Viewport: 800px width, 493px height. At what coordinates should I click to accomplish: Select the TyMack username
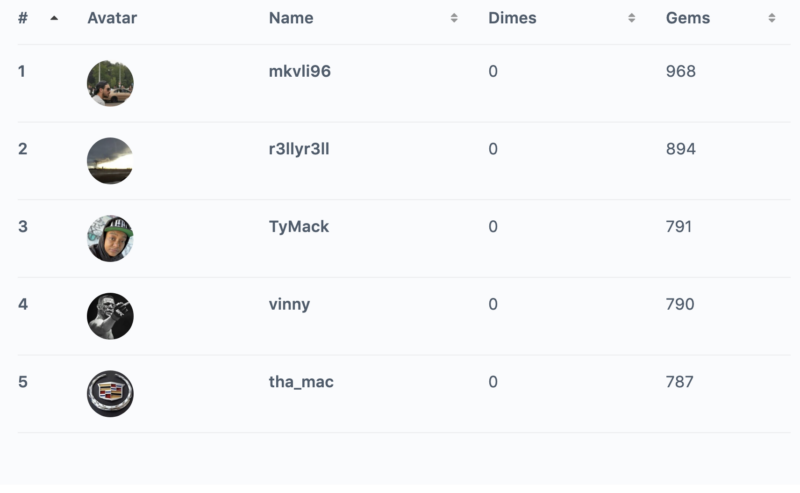point(299,227)
